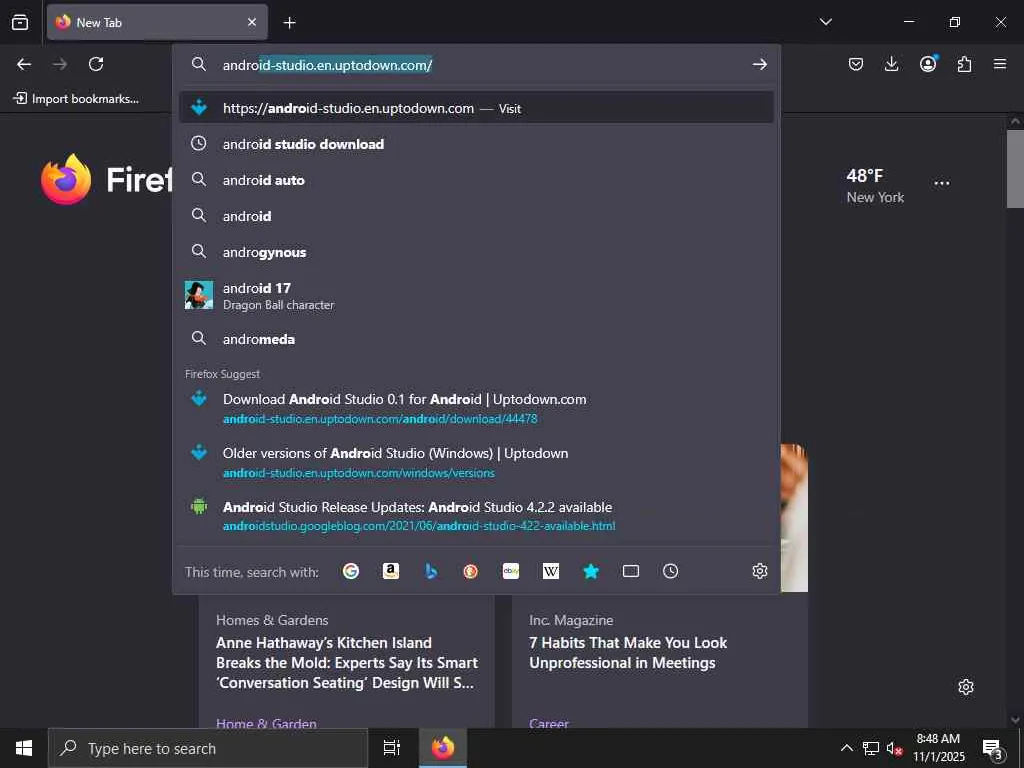Close the New Tab tab

coord(252,22)
